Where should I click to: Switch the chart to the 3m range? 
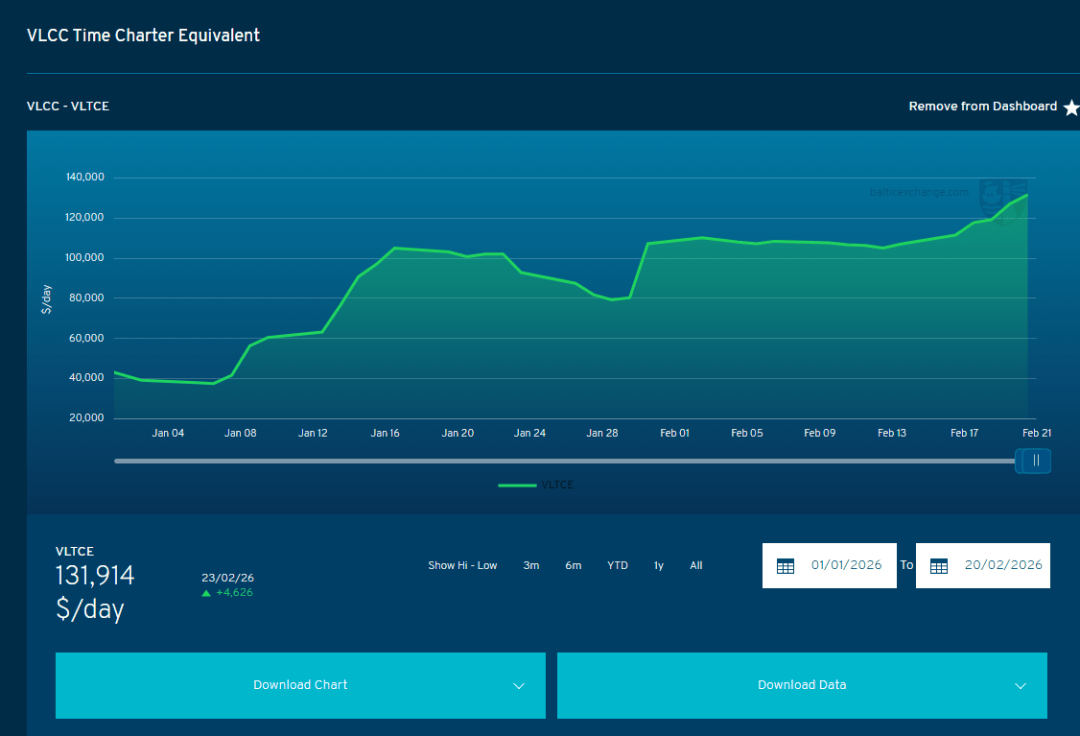[531, 566]
